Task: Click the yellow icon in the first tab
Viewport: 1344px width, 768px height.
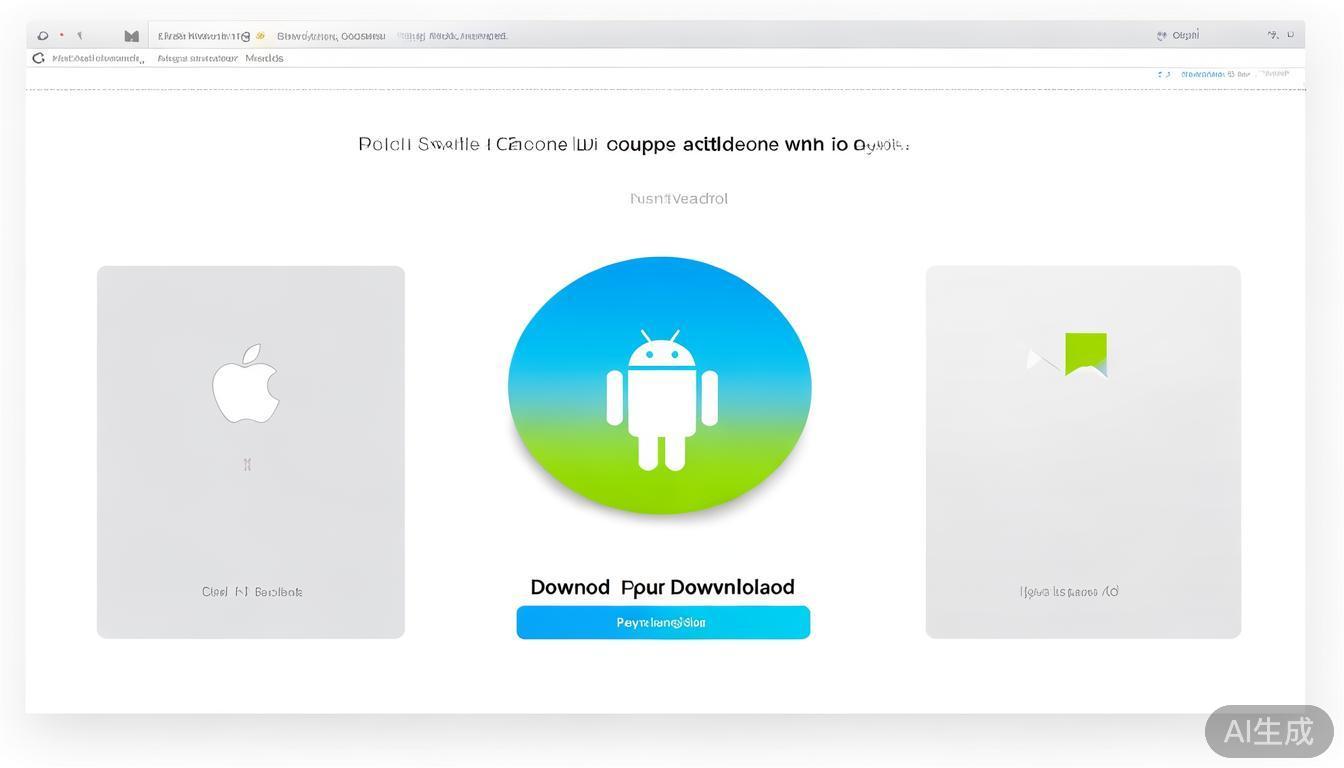Action: click(x=260, y=36)
